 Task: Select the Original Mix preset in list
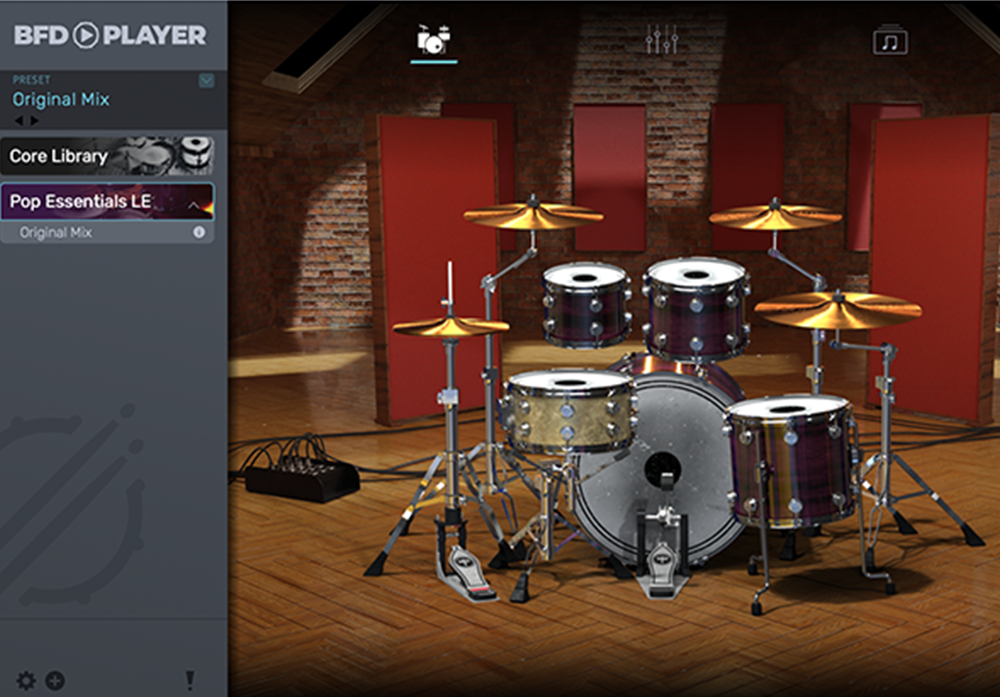tap(56, 233)
